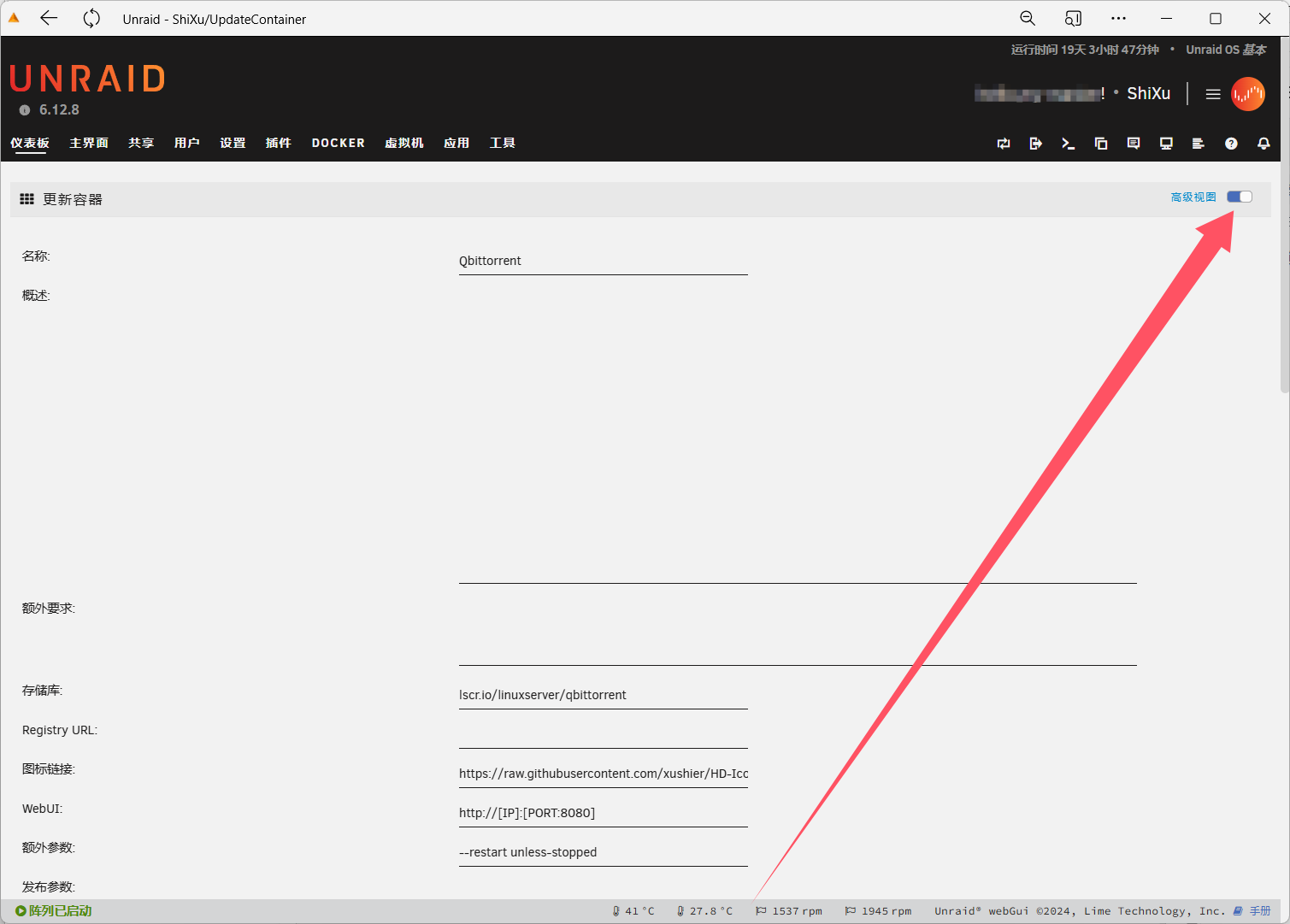The image size is (1290, 924).
Task: Click the logout icon in the header
Action: pyautogui.click(x=1035, y=144)
